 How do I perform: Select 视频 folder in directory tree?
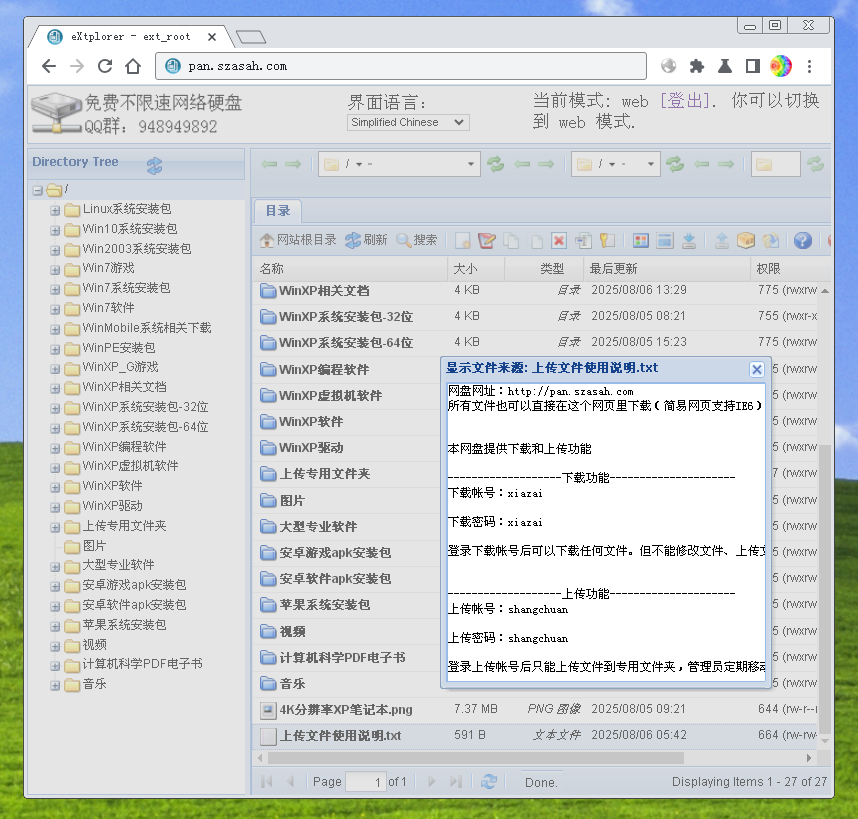(x=94, y=645)
